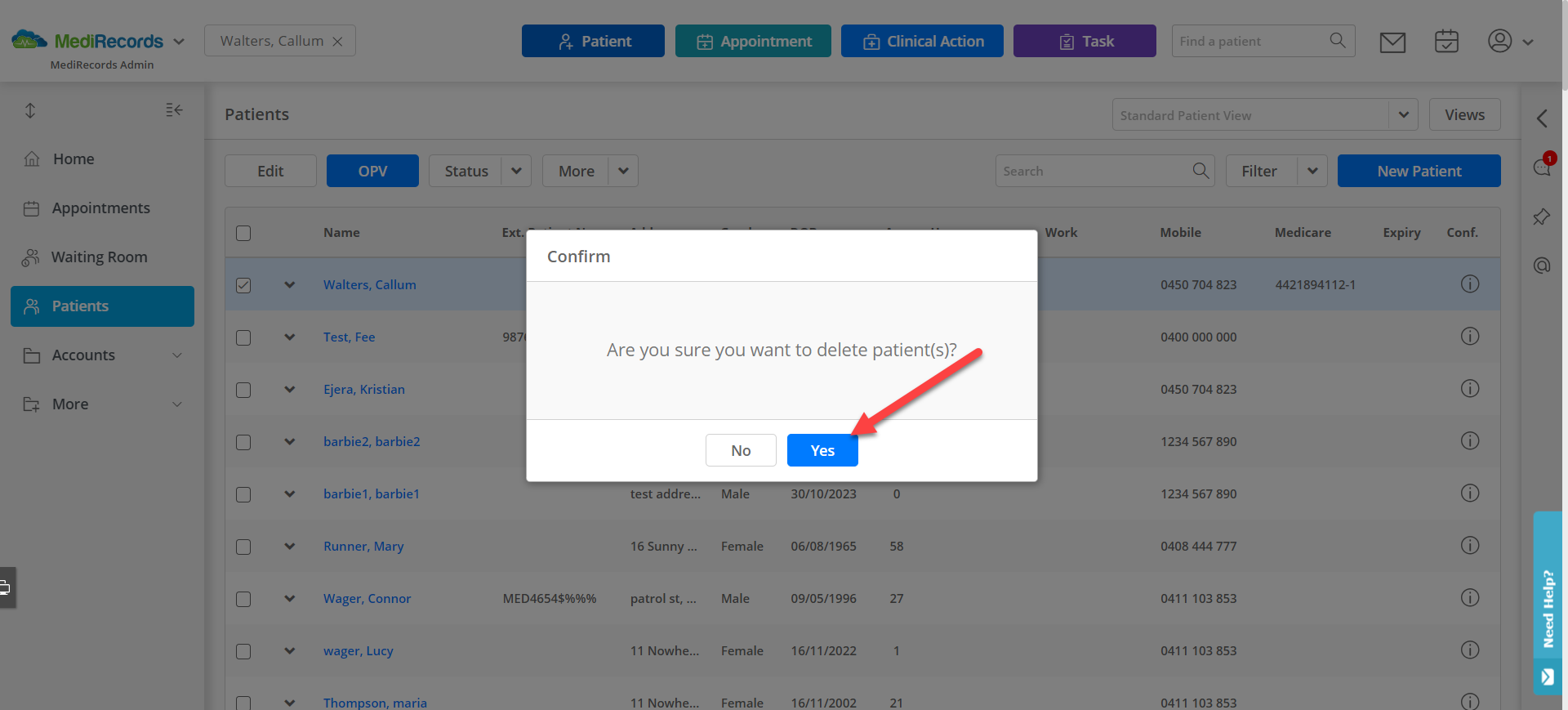Open the calendar icon in top bar
The height and width of the screenshot is (710, 1568).
click(1446, 41)
